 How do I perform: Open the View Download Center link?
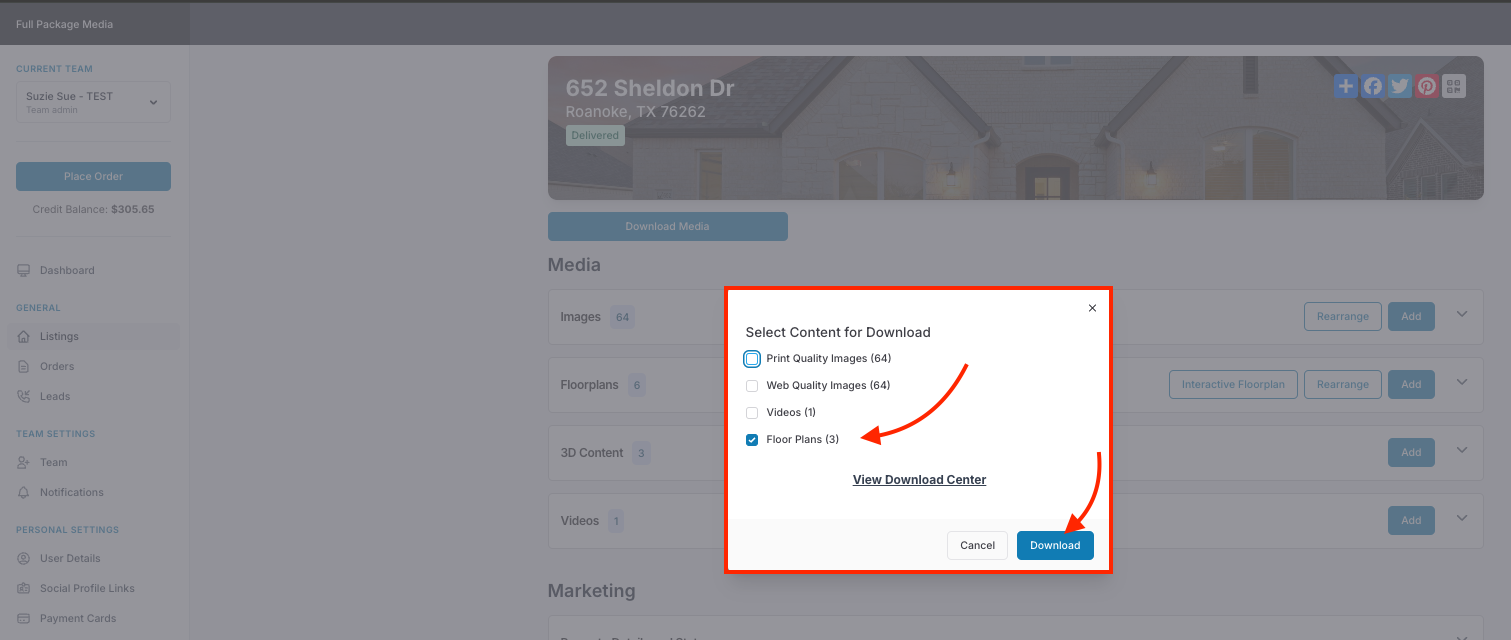[x=919, y=480]
